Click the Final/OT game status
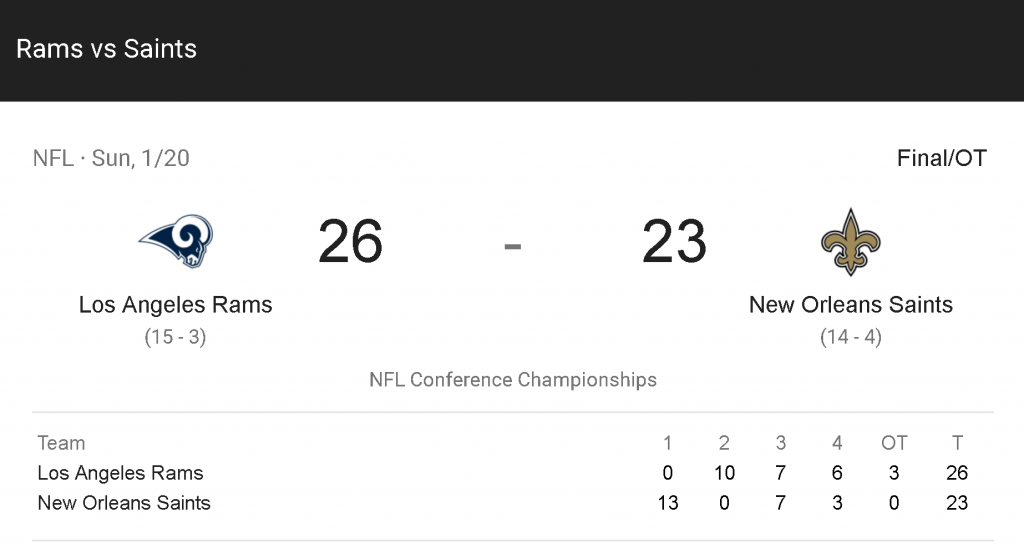The width and height of the screenshot is (1024, 548). pos(941,158)
